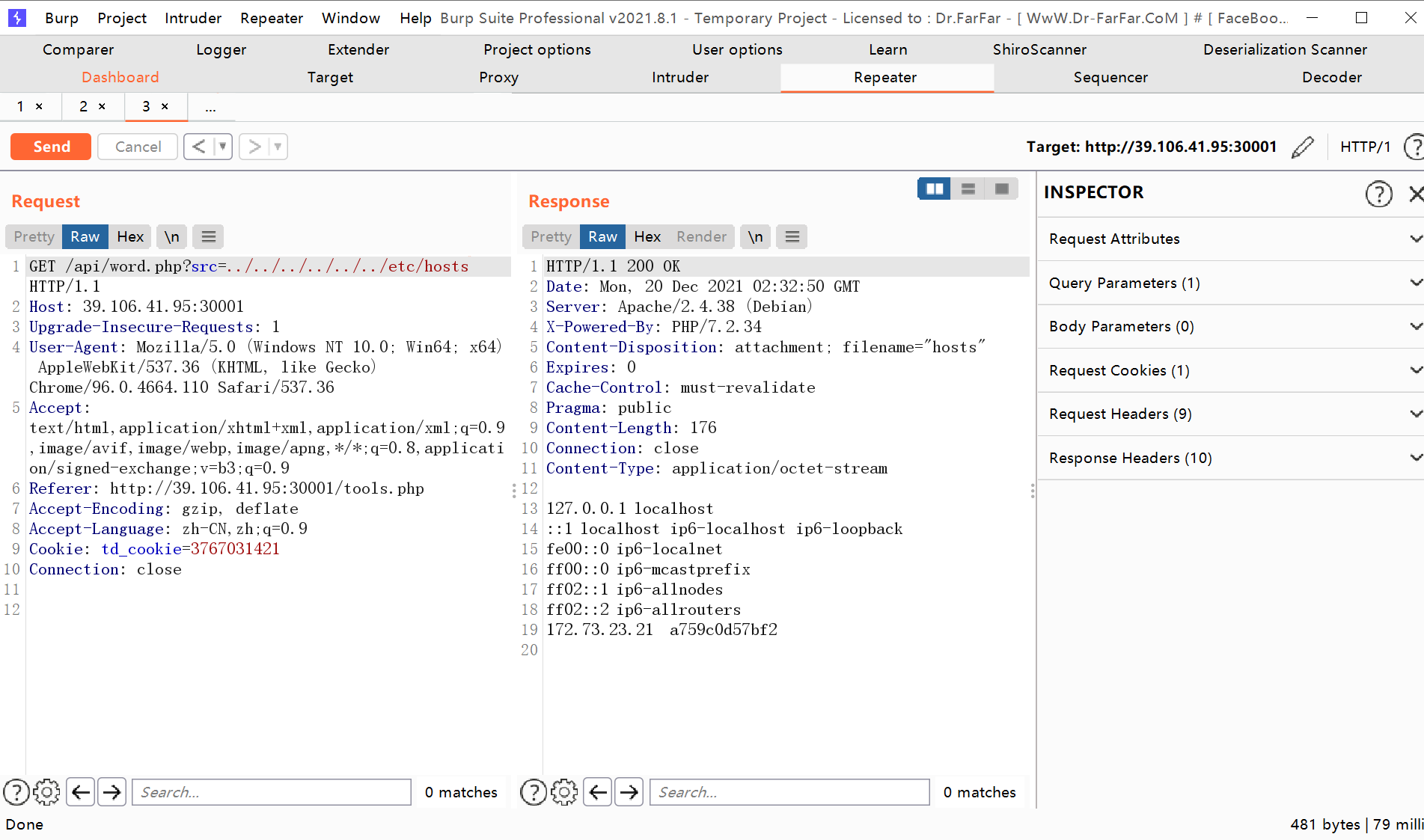Switch Response view to Raw
Screen dimensions: 1424x840
pyautogui.click(x=602, y=236)
